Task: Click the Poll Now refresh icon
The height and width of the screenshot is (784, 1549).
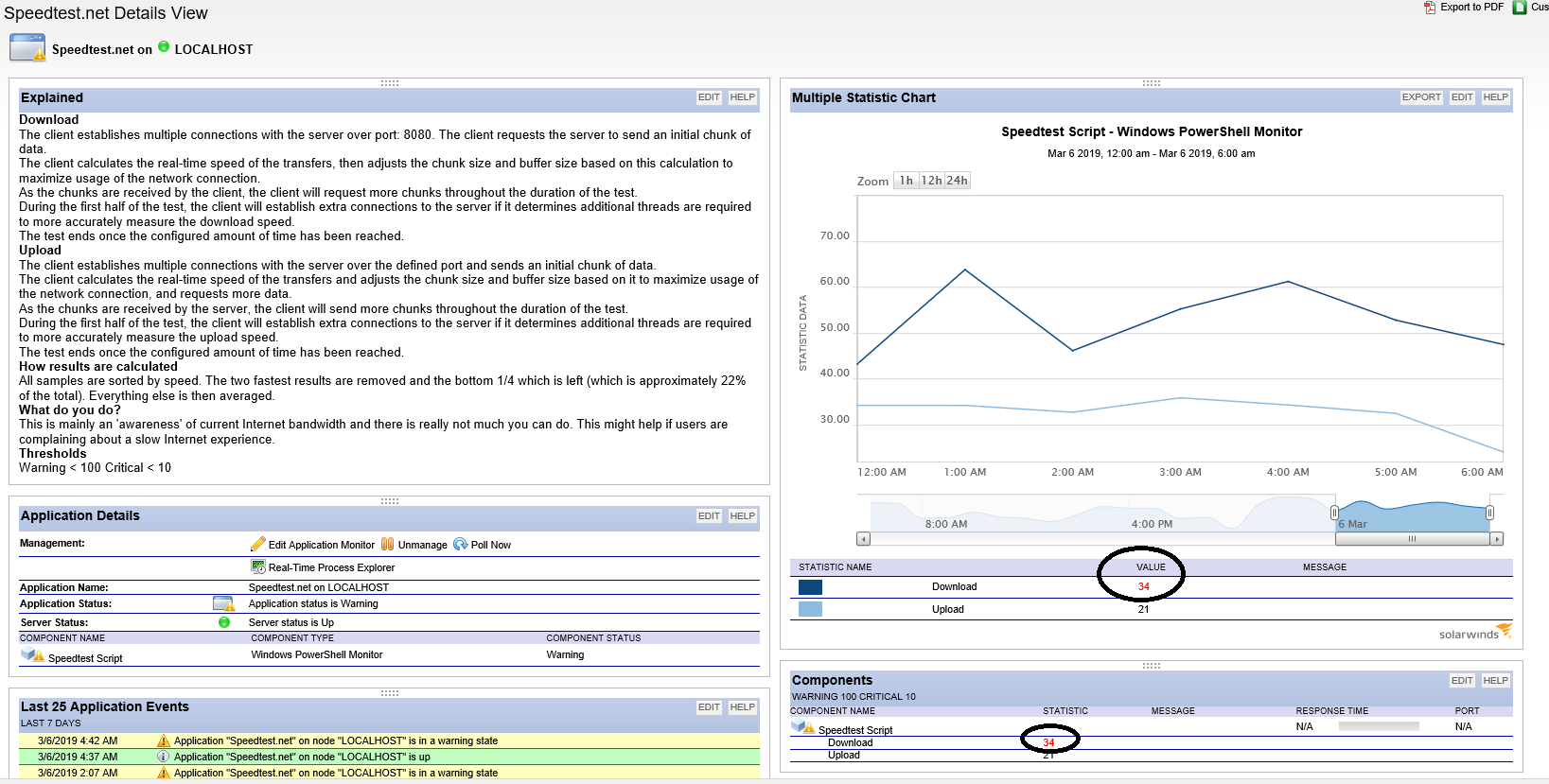Action: coord(461,544)
